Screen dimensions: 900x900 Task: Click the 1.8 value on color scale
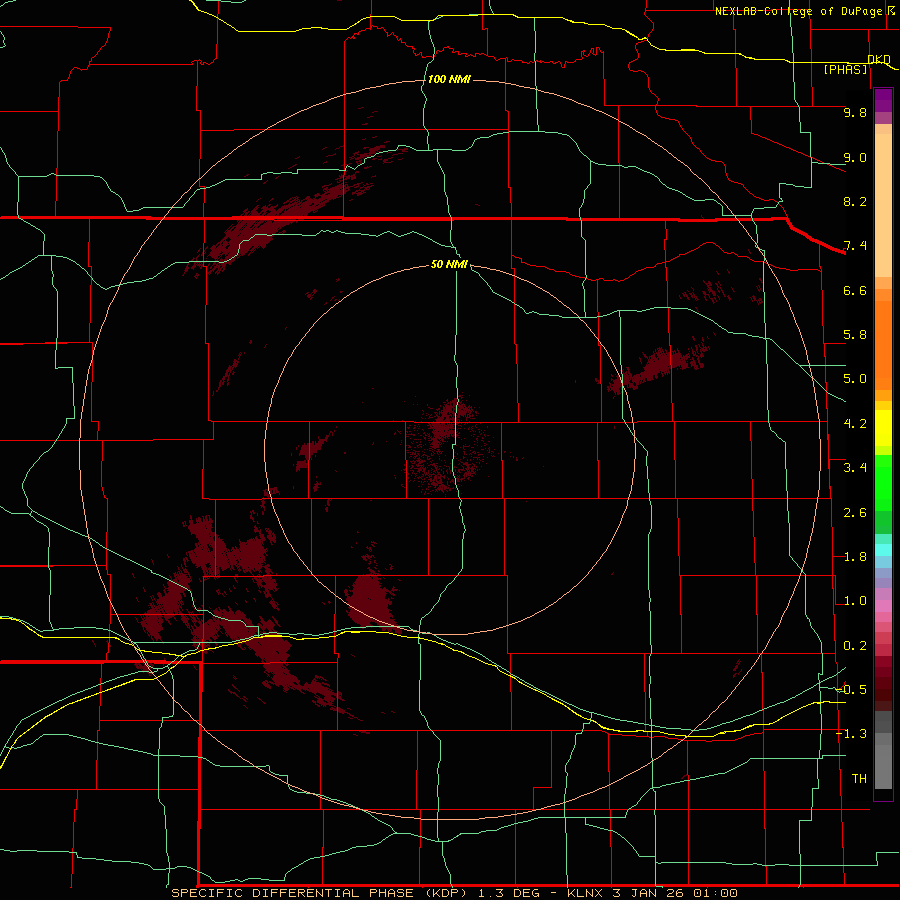click(855, 557)
